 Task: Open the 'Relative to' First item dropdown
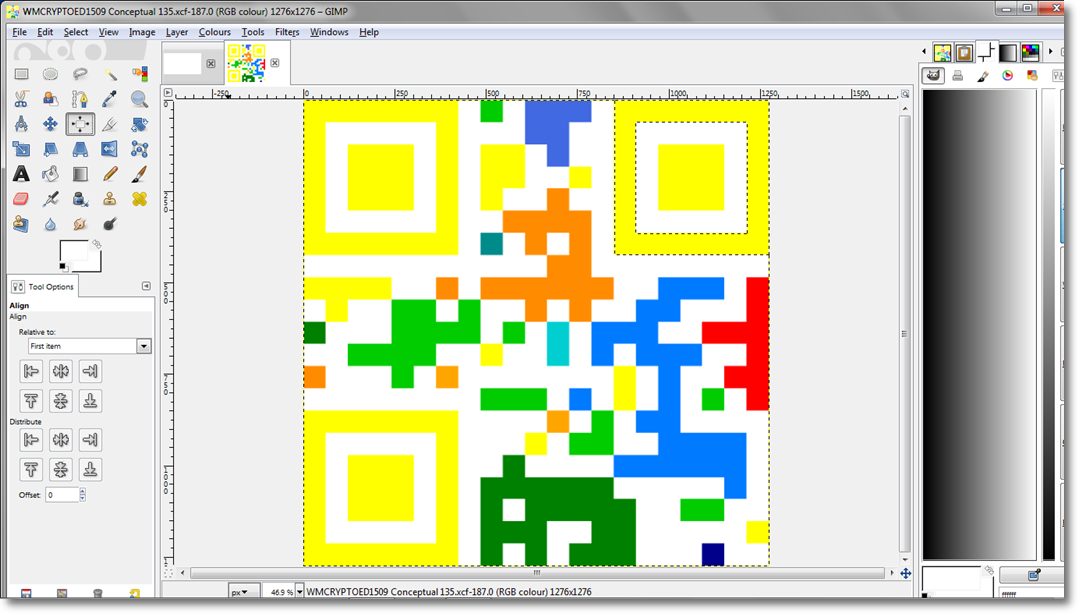point(90,346)
